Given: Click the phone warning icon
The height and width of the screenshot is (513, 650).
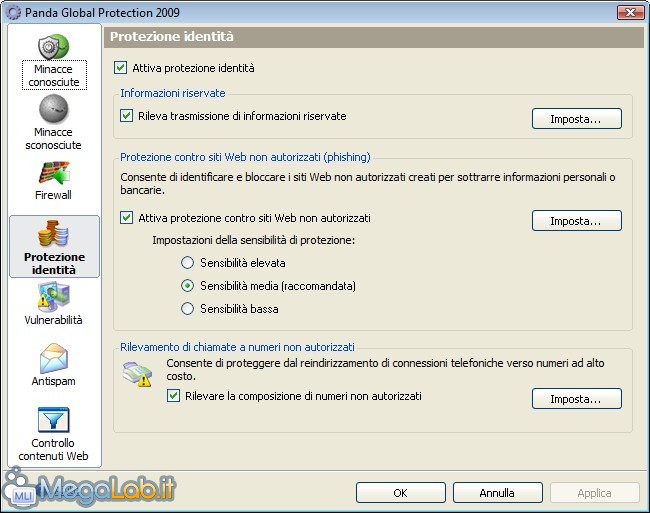Looking at the screenshot, I should pyautogui.click(x=137, y=374).
